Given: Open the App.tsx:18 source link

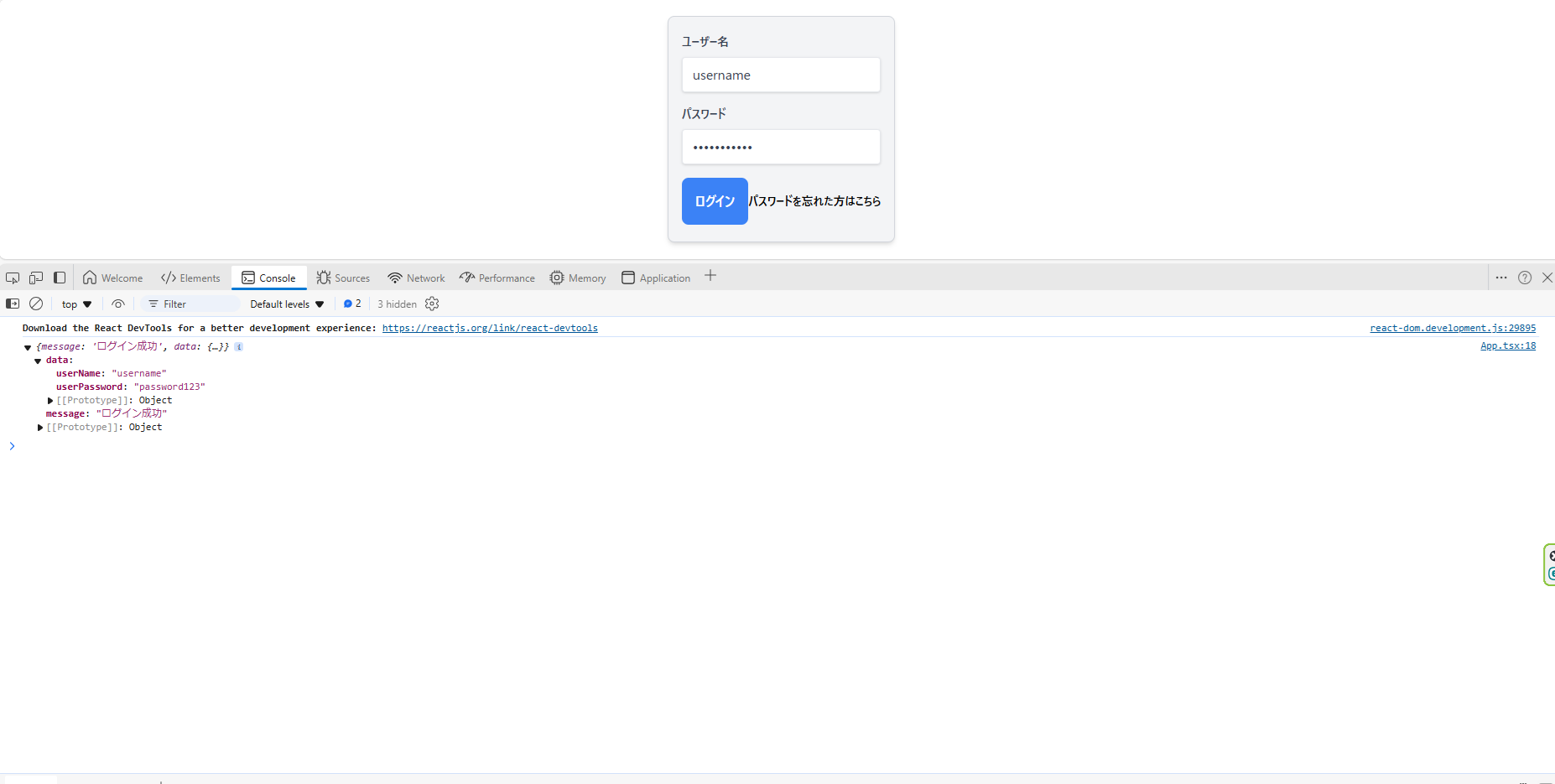Looking at the screenshot, I should click(x=1508, y=345).
